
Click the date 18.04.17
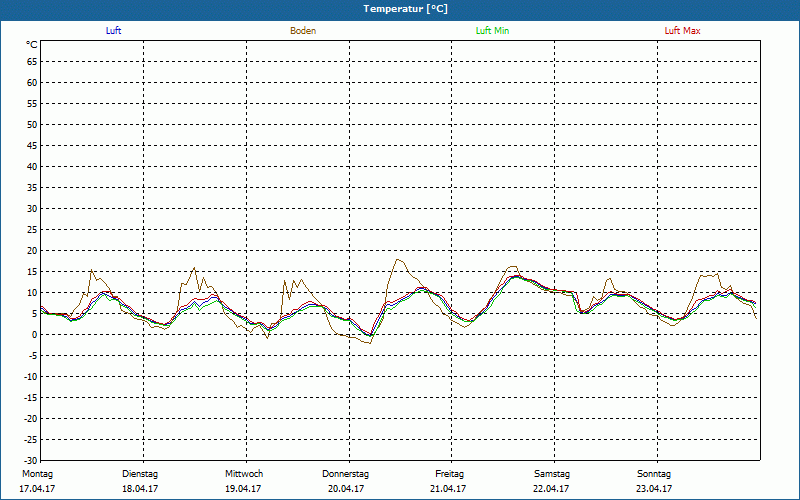pos(140,489)
